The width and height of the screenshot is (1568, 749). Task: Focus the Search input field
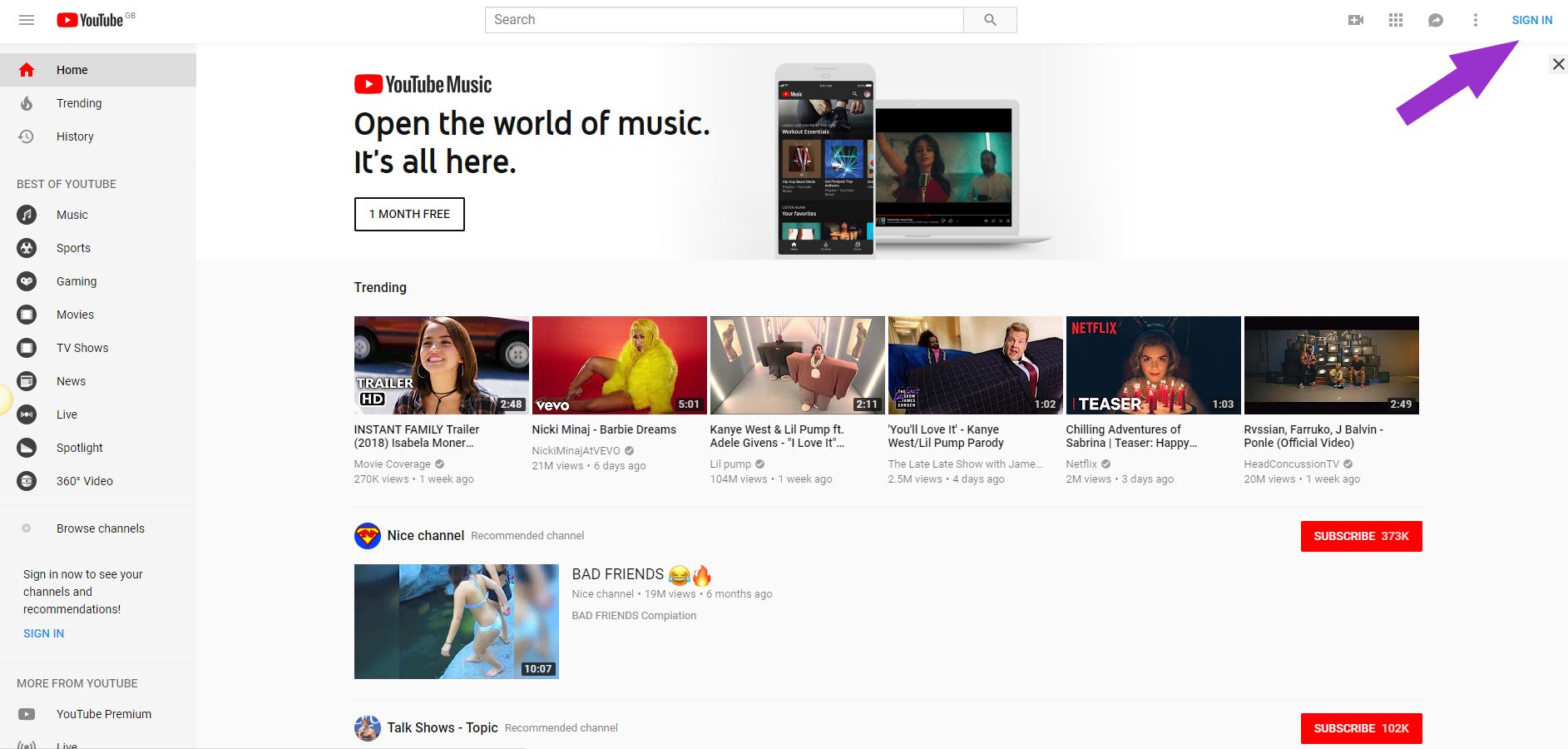point(725,20)
